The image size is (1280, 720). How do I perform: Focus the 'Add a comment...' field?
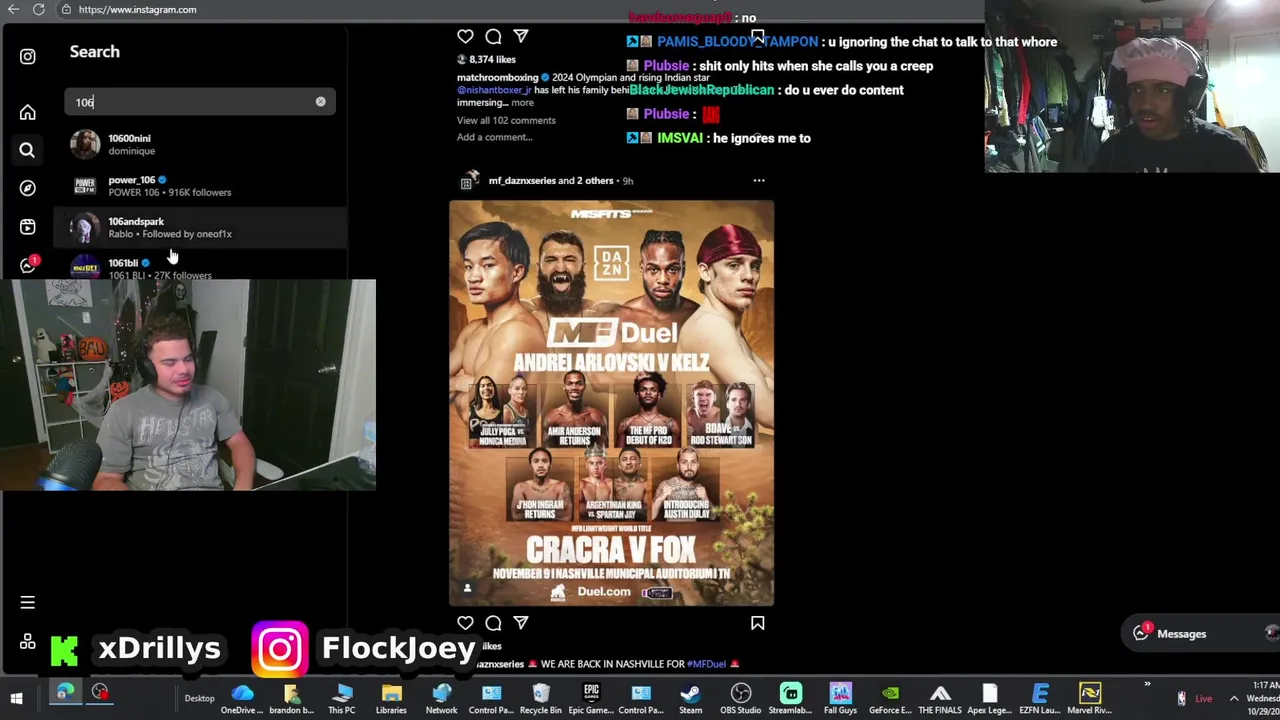[494, 137]
